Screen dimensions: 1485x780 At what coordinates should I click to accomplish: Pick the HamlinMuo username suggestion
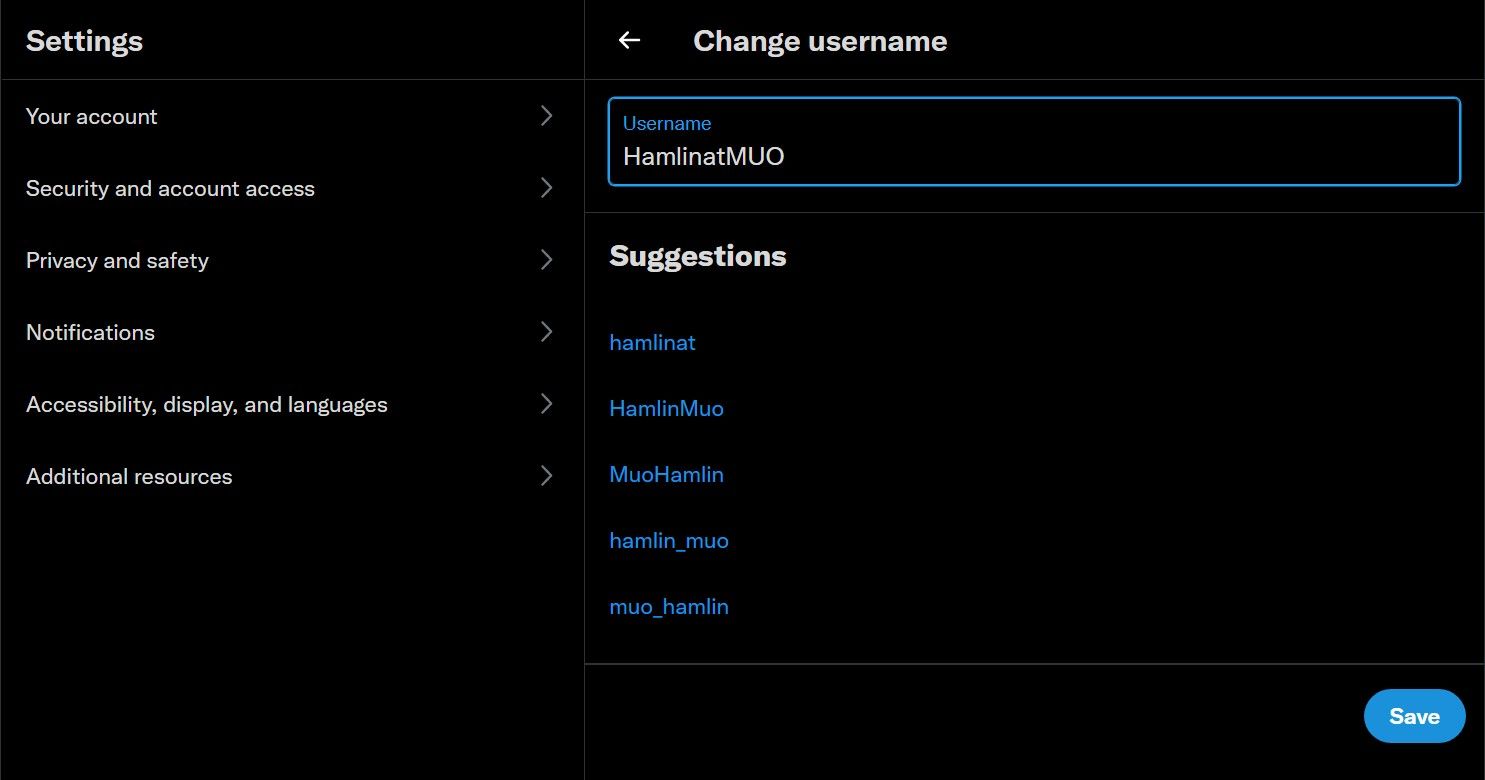coord(666,408)
